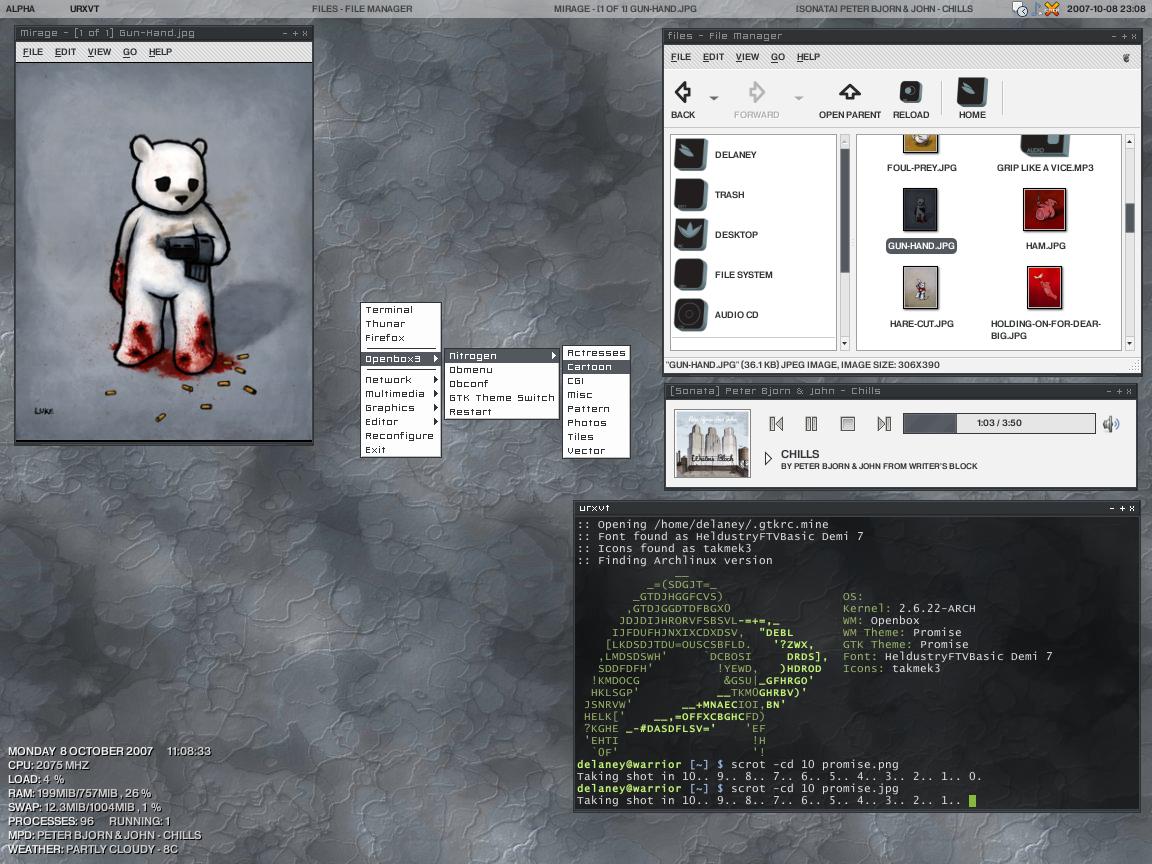
Task: Open Edit menu in Mirage window
Action: tap(65, 52)
